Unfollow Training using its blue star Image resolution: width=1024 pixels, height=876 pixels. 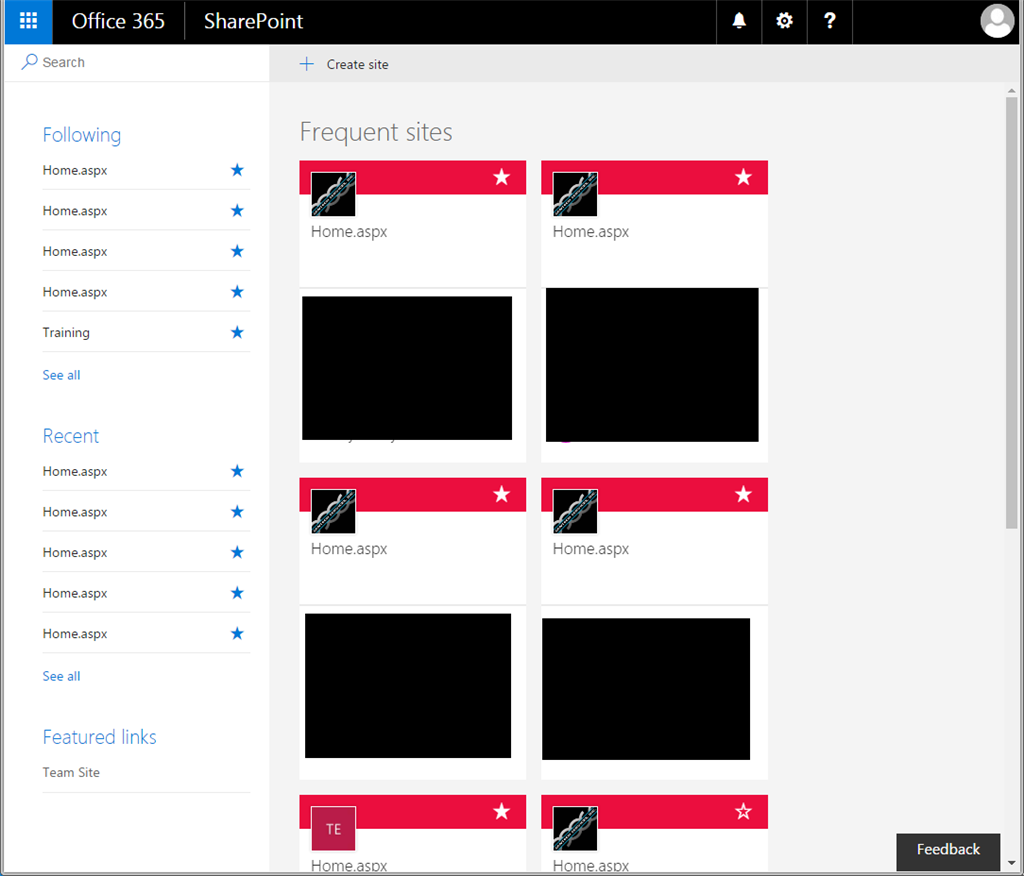[x=237, y=333]
